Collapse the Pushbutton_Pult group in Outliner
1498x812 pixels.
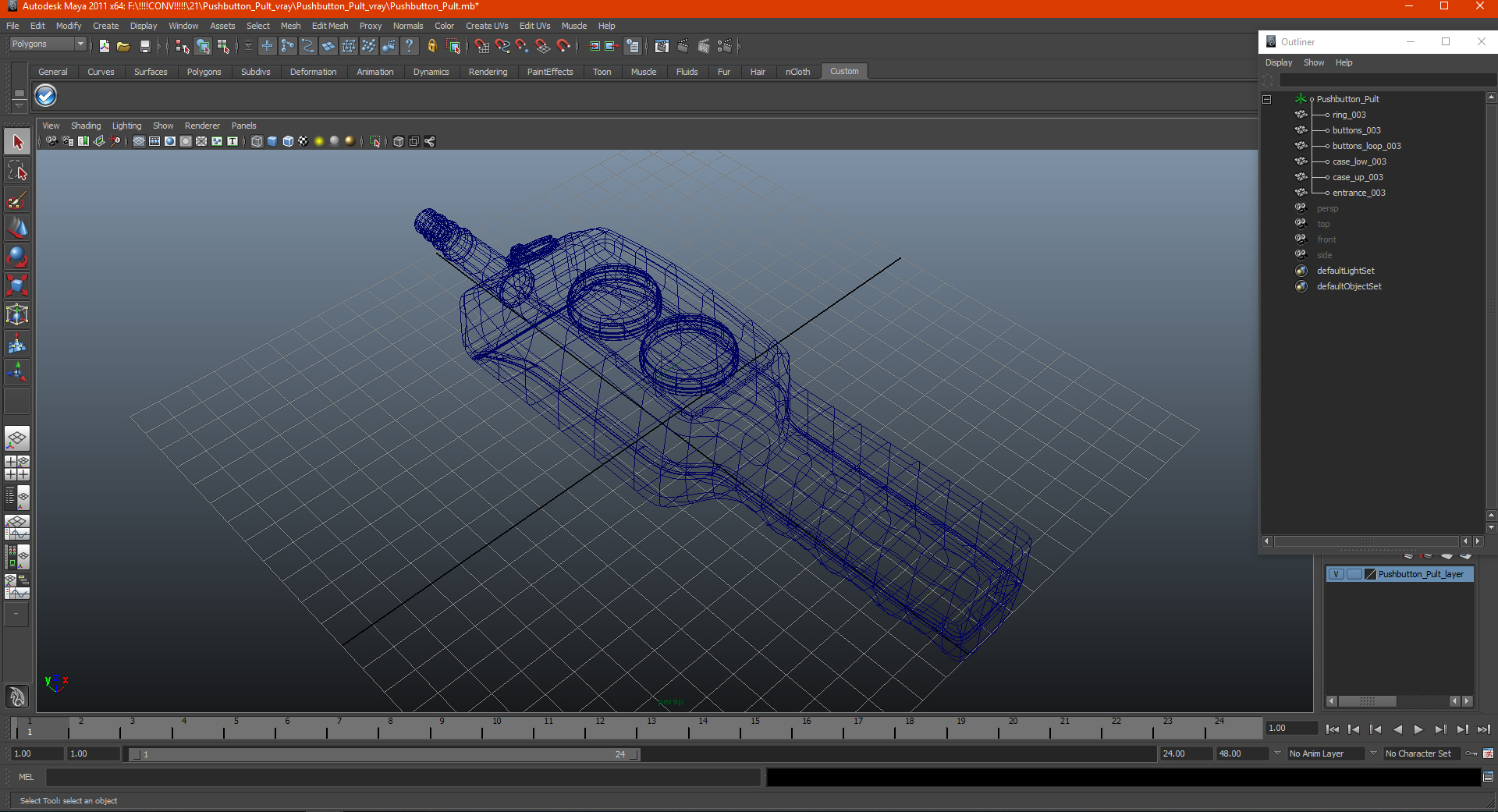point(1267,99)
